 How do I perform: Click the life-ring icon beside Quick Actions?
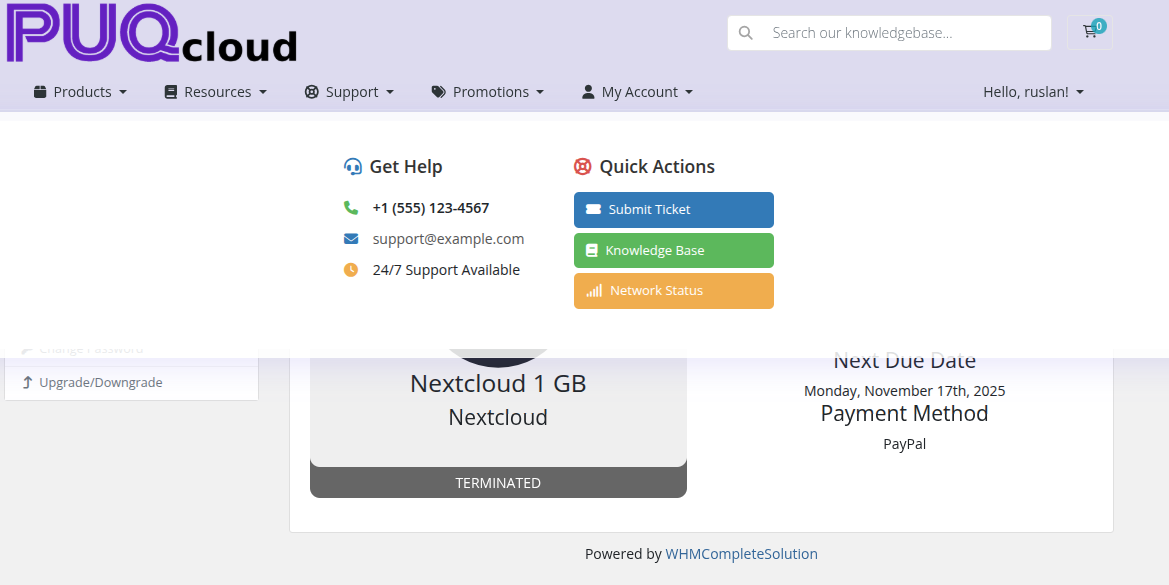(x=583, y=166)
